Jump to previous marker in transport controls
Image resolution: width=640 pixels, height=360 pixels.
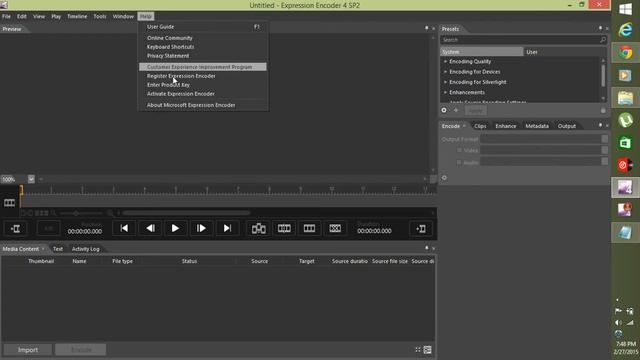point(124,228)
